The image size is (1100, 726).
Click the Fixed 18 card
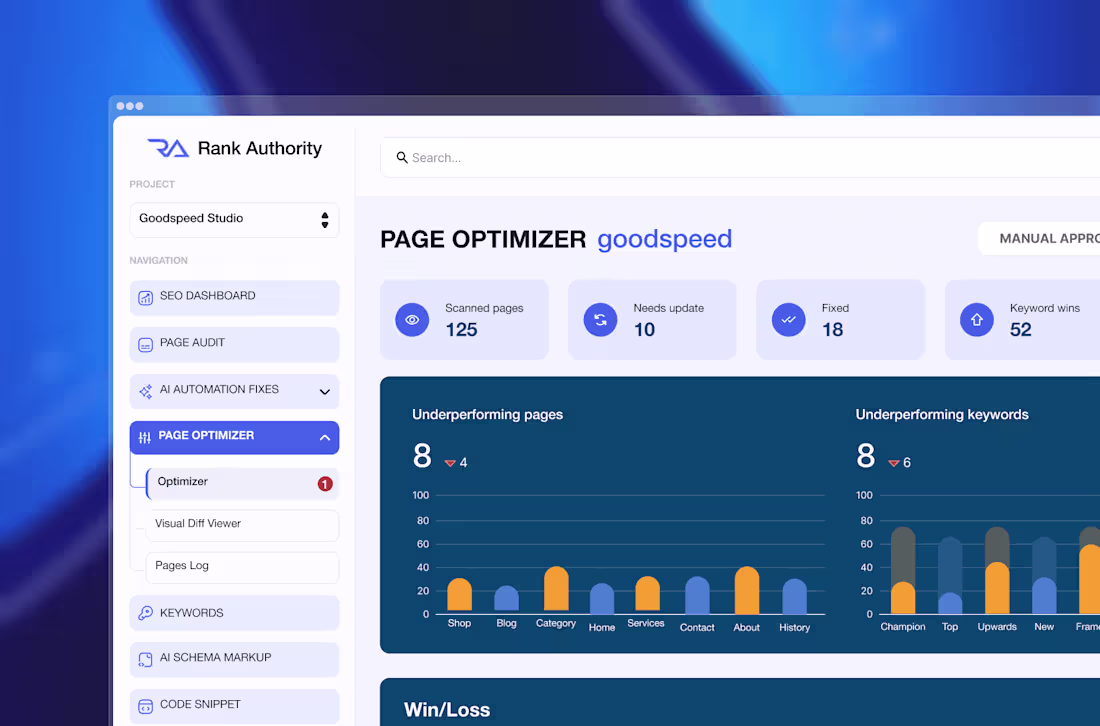[x=840, y=320]
